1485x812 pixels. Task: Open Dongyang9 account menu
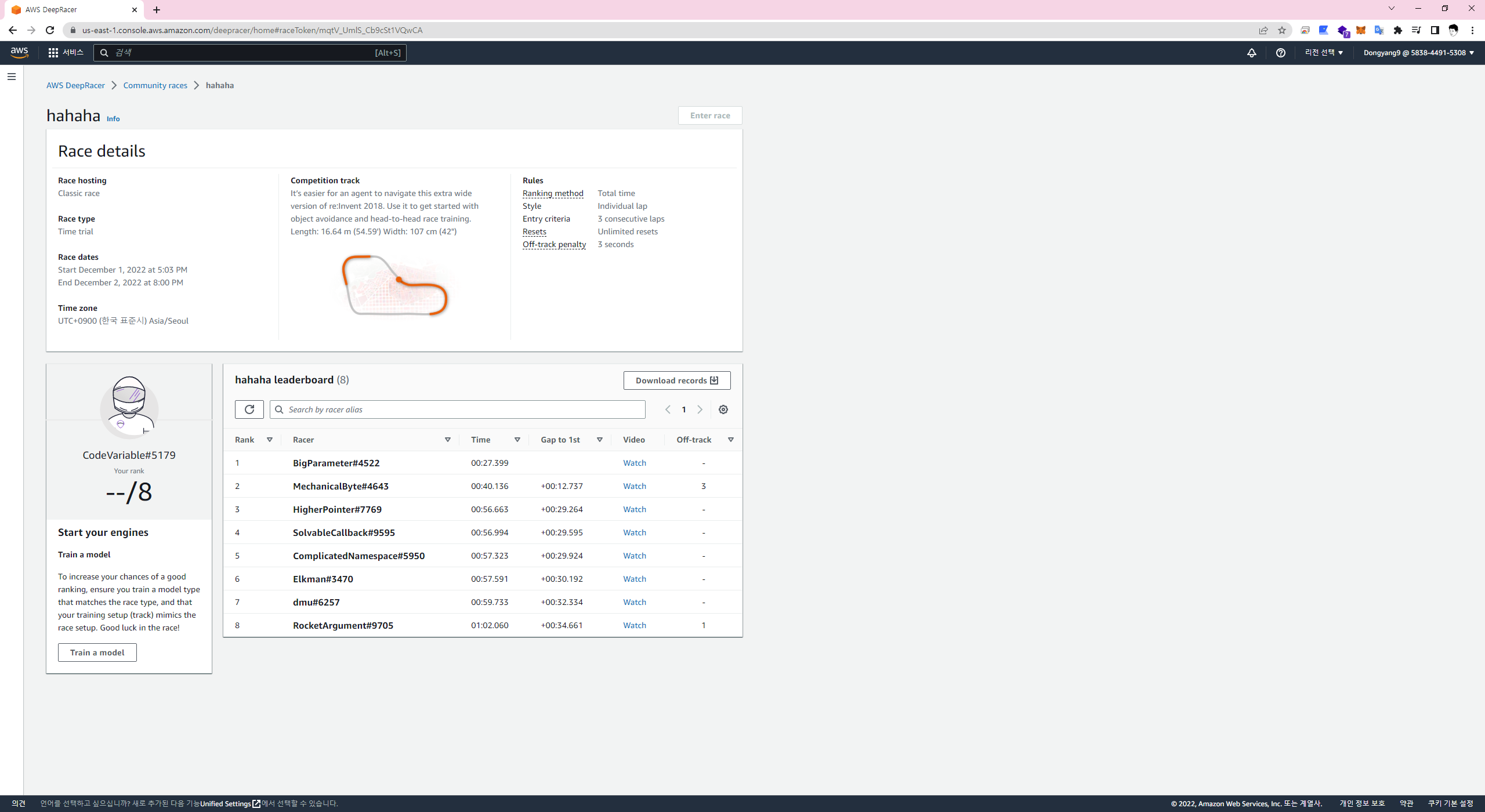[1418, 53]
